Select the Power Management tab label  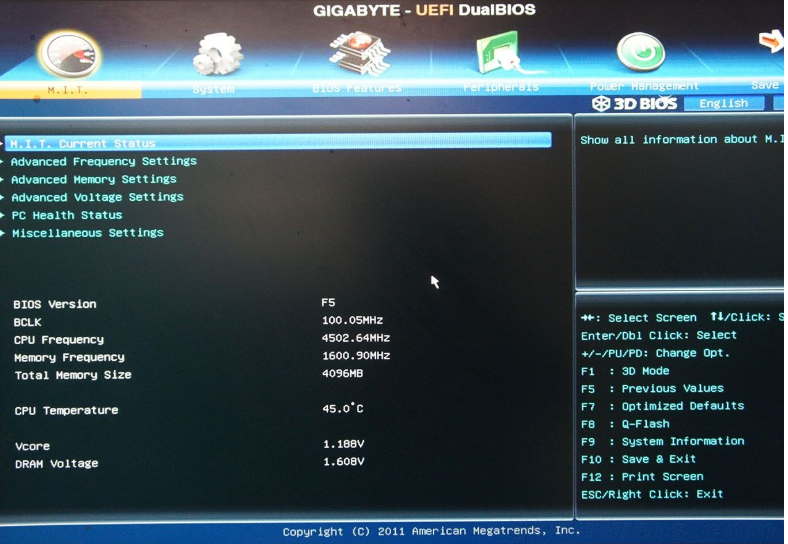click(x=644, y=87)
